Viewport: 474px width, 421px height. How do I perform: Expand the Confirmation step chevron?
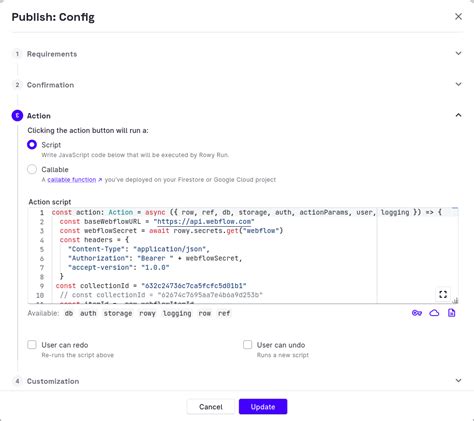(459, 84)
